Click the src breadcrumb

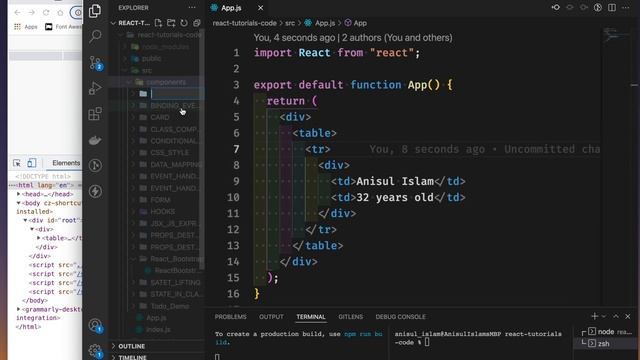coord(290,23)
